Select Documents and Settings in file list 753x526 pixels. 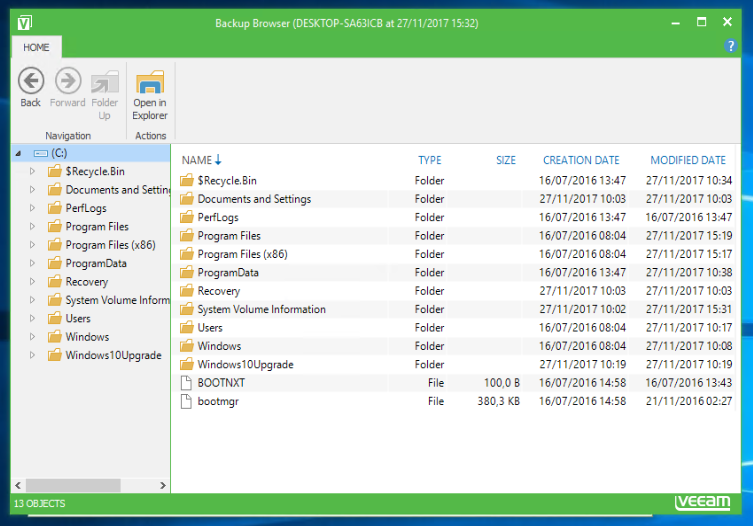(456, 199)
